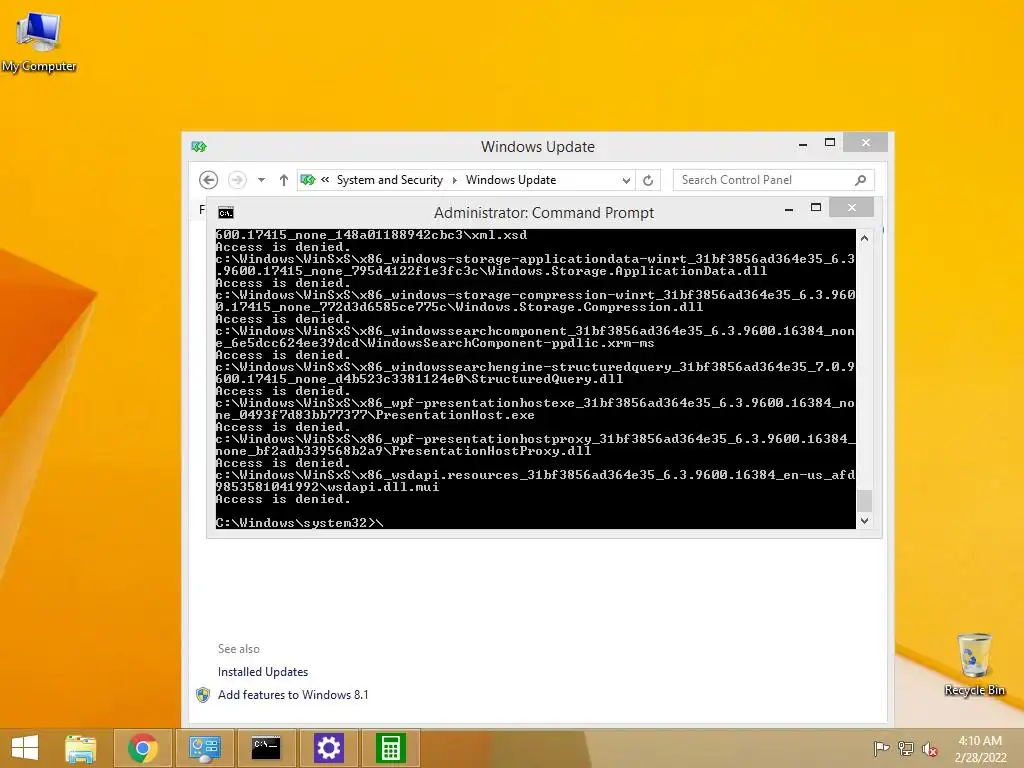Click Windows Update breadcrumb in address bar
This screenshot has height=768, width=1024.
511,180
